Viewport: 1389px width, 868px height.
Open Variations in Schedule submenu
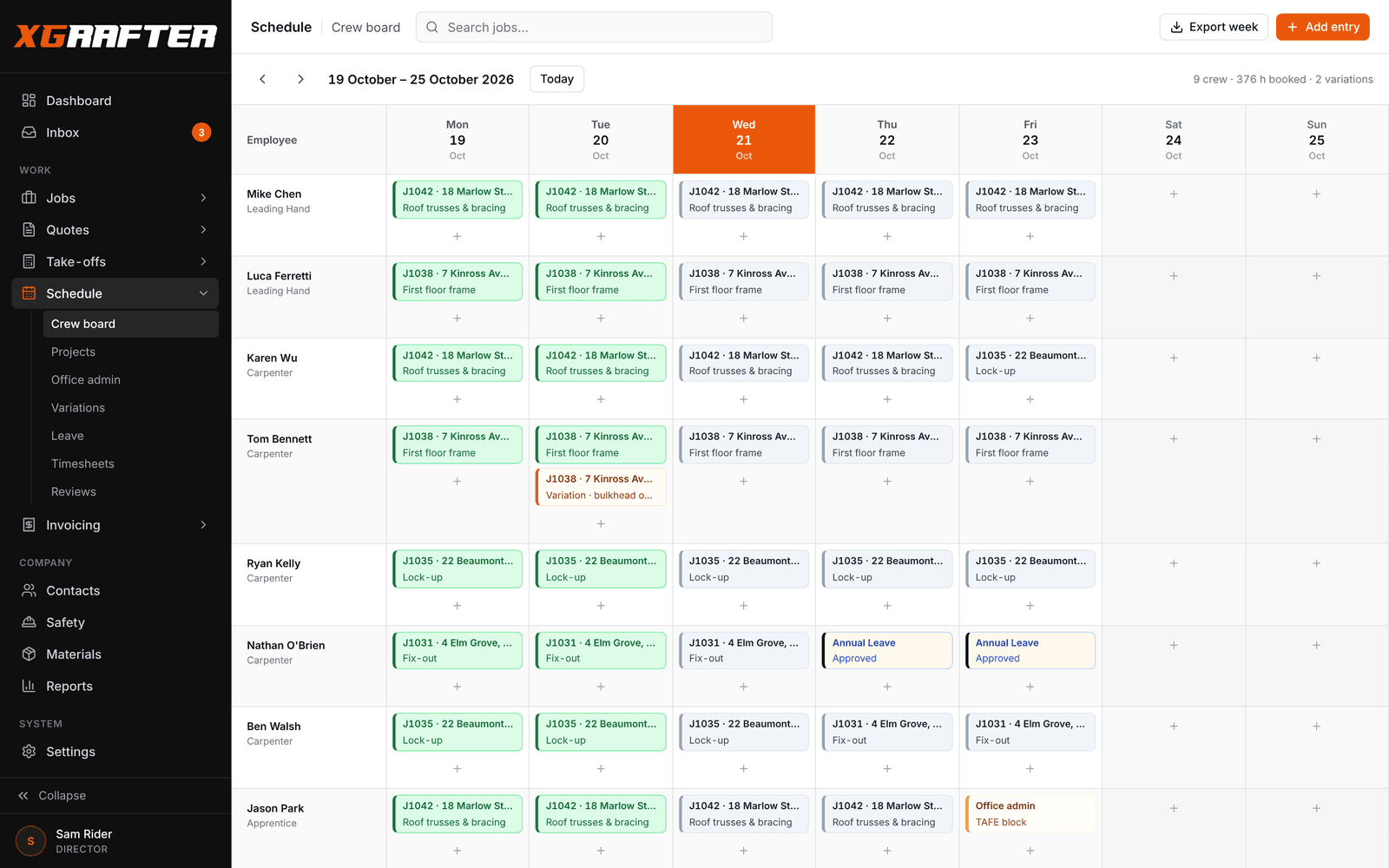(131, 408)
